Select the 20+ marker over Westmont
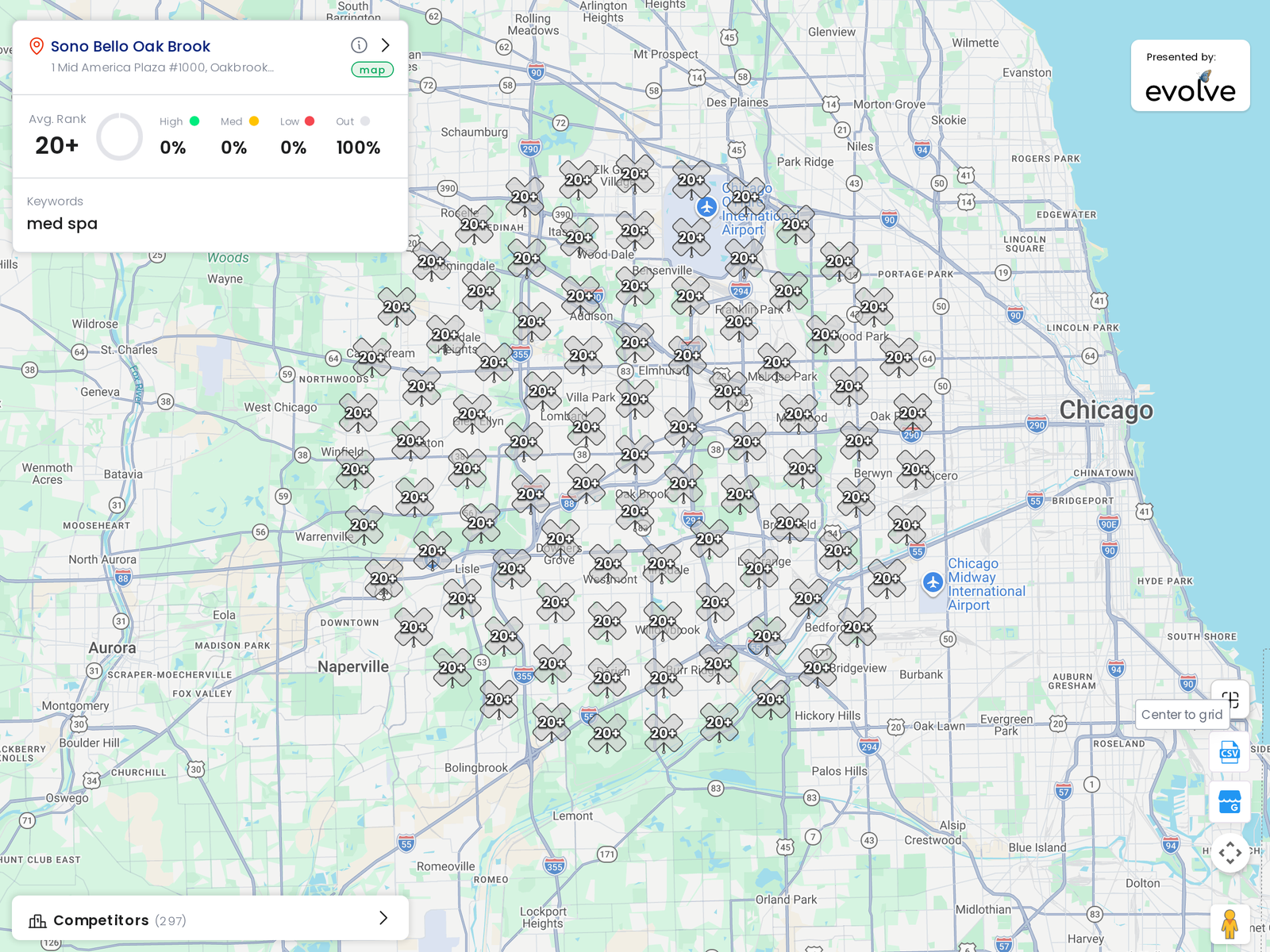Screen dimensions: 1270x952 point(608,564)
